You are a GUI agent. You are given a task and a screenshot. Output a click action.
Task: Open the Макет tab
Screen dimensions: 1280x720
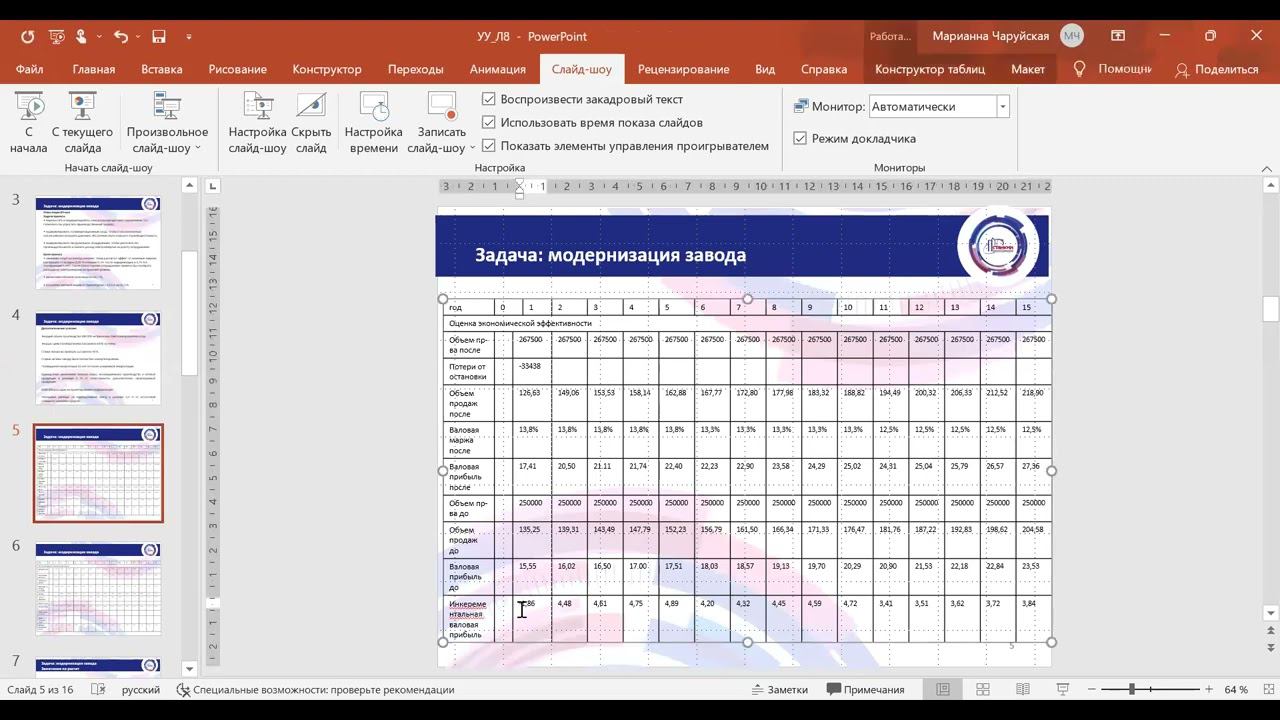point(1028,69)
